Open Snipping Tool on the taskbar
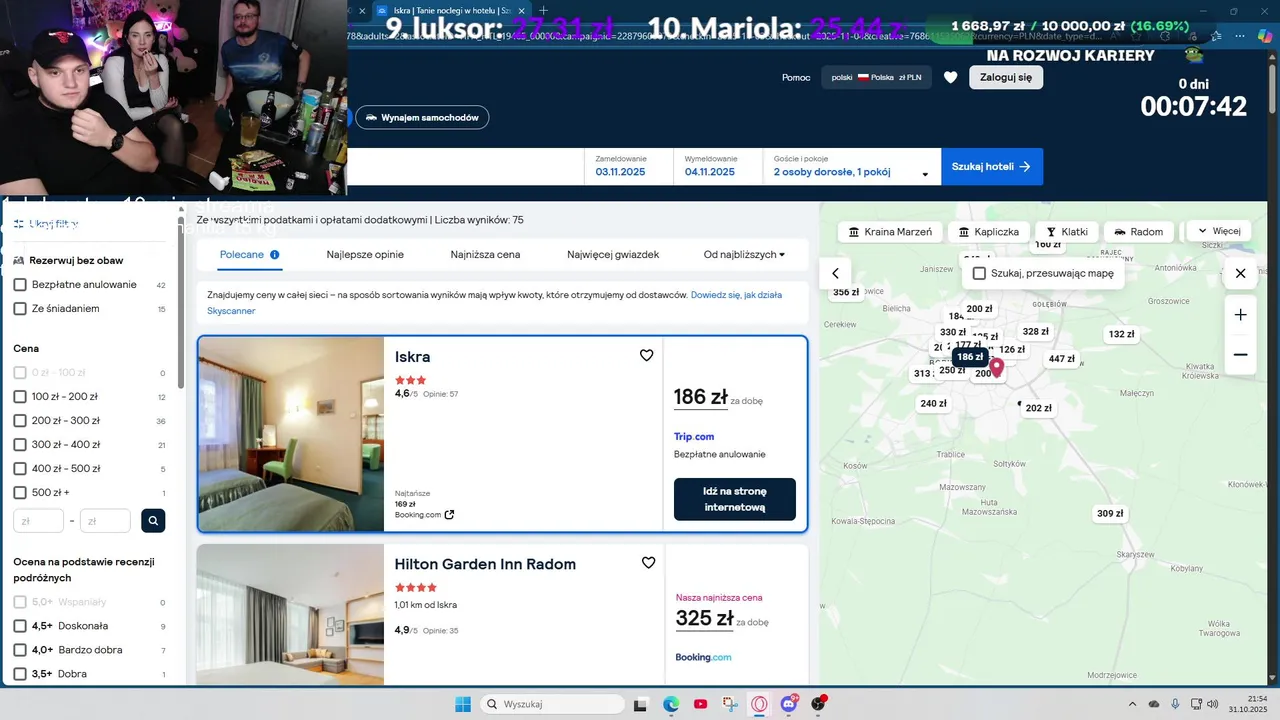Viewport: 1280px width, 720px height. pyautogui.click(x=730, y=704)
